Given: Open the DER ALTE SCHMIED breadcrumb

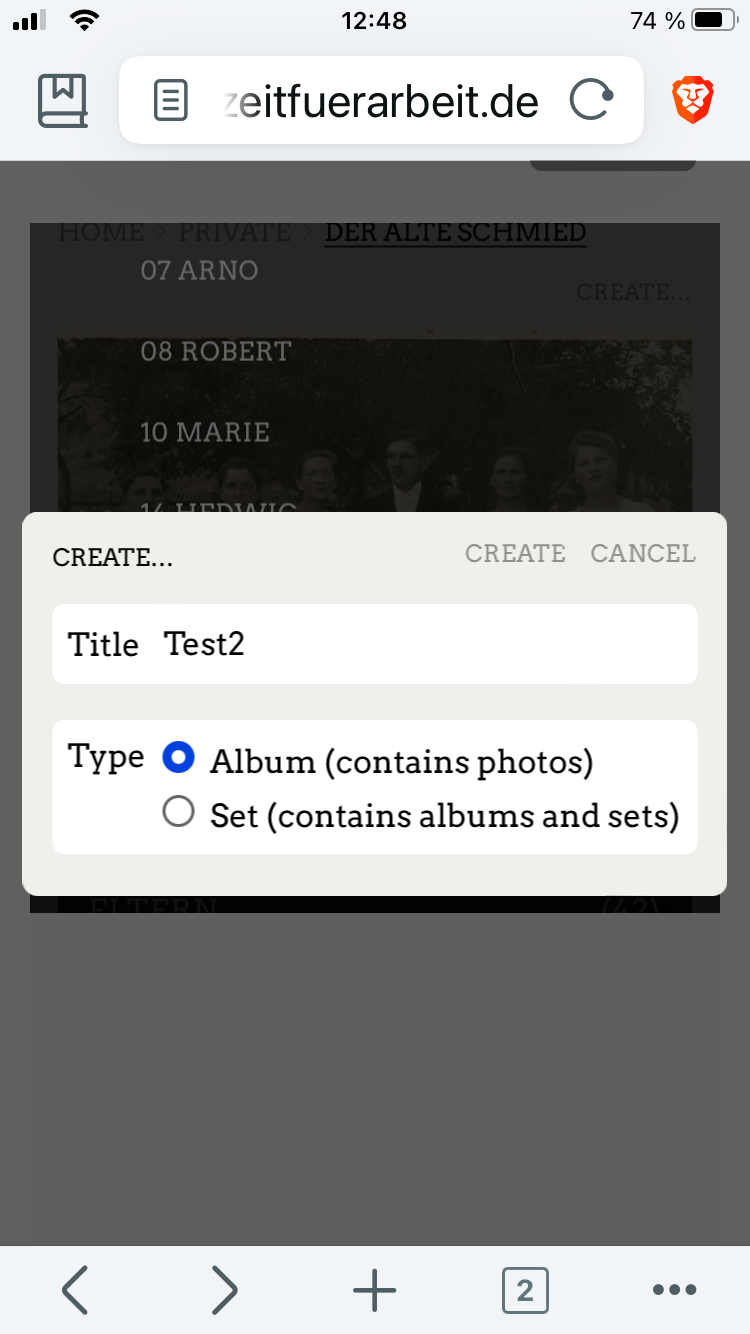Looking at the screenshot, I should point(455,232).
